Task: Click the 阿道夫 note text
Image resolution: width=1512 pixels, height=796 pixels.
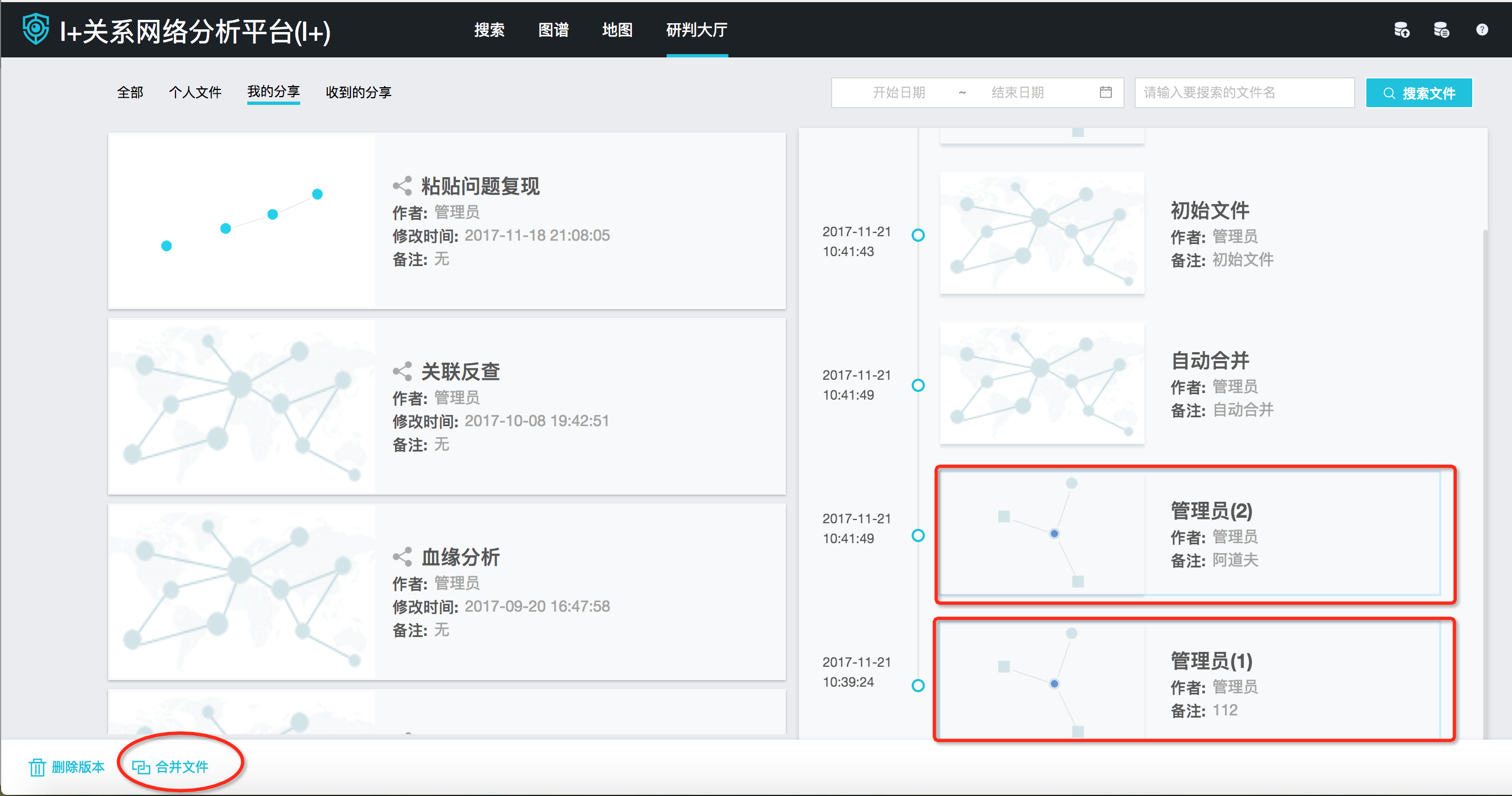Action: (x=1236, y=560)
